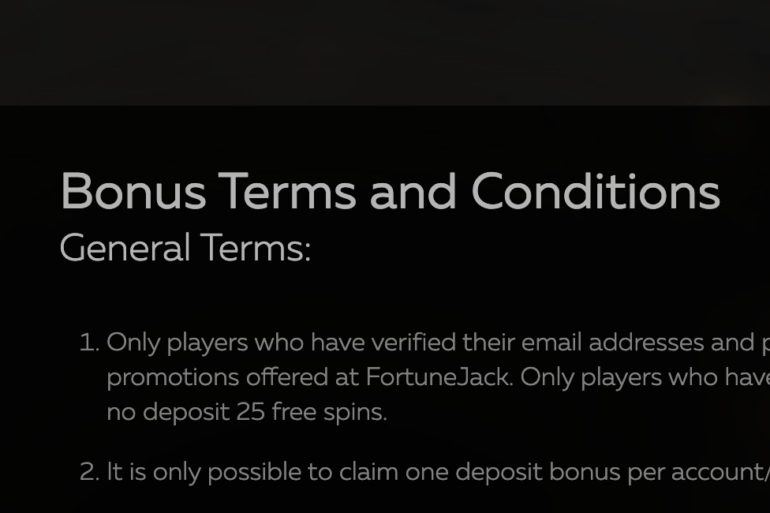Click list number 2 marker
Image resolution: width=770 pixels, height=513 pixels.
[x=89, y=473]
